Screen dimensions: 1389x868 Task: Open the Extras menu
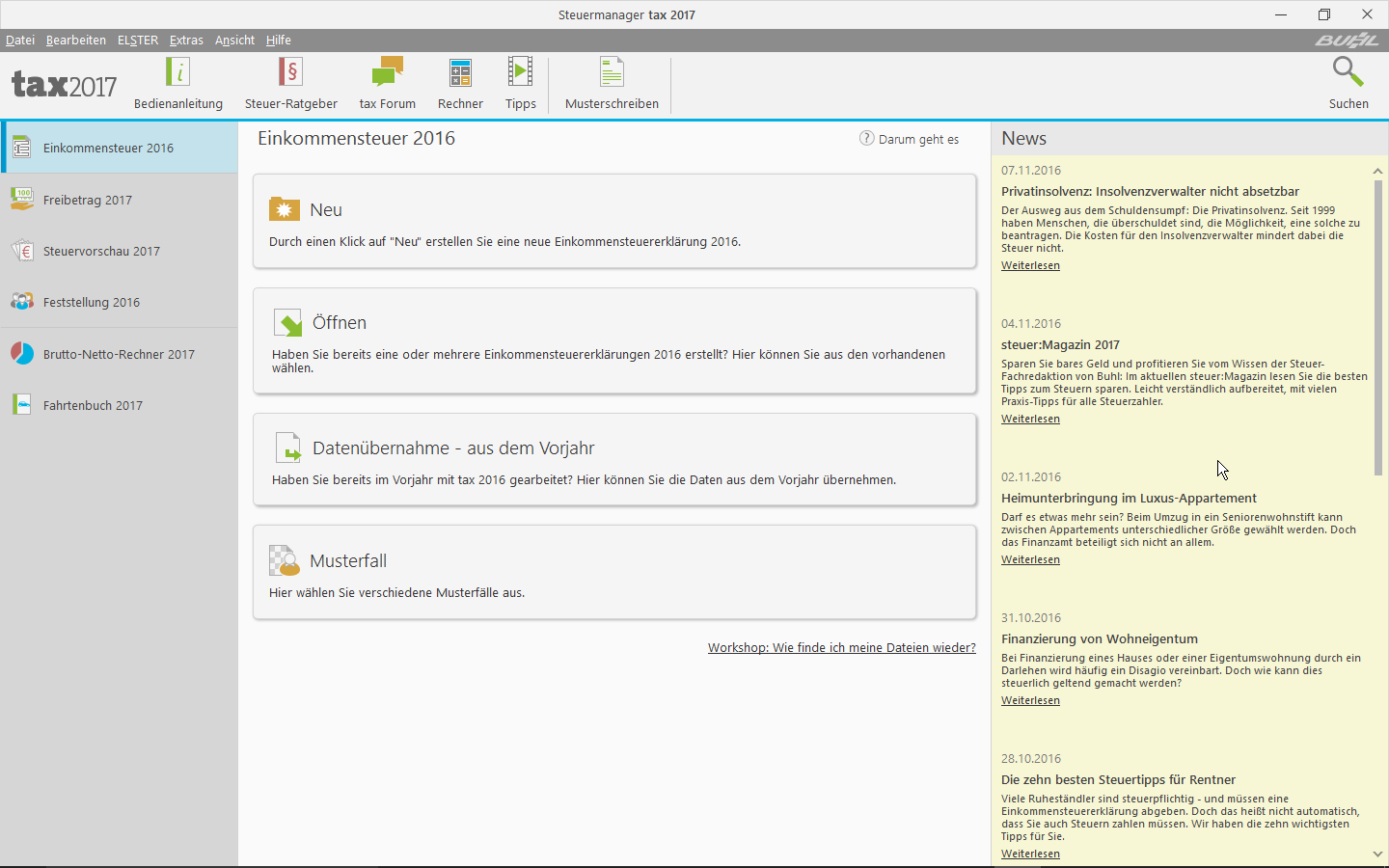[186, 40]
